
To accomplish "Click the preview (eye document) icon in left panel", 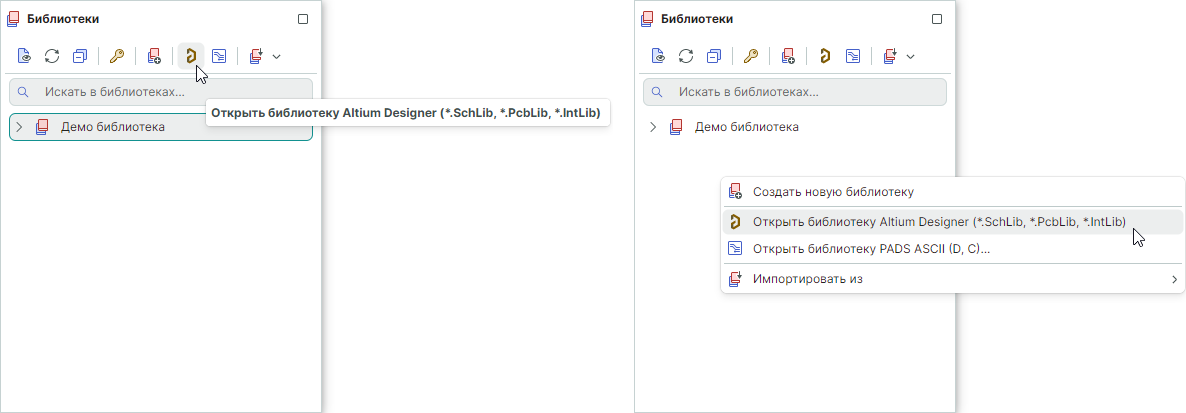I will click(24, 56).
